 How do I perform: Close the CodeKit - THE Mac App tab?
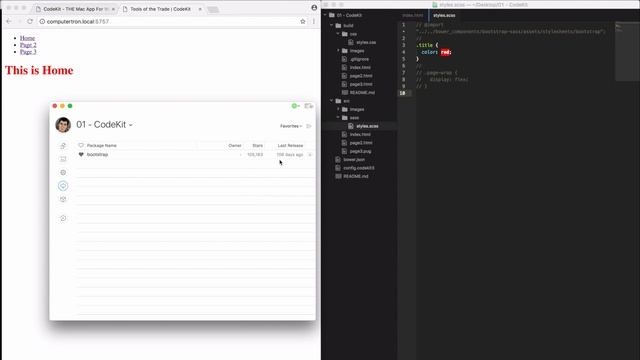point(113,9)
